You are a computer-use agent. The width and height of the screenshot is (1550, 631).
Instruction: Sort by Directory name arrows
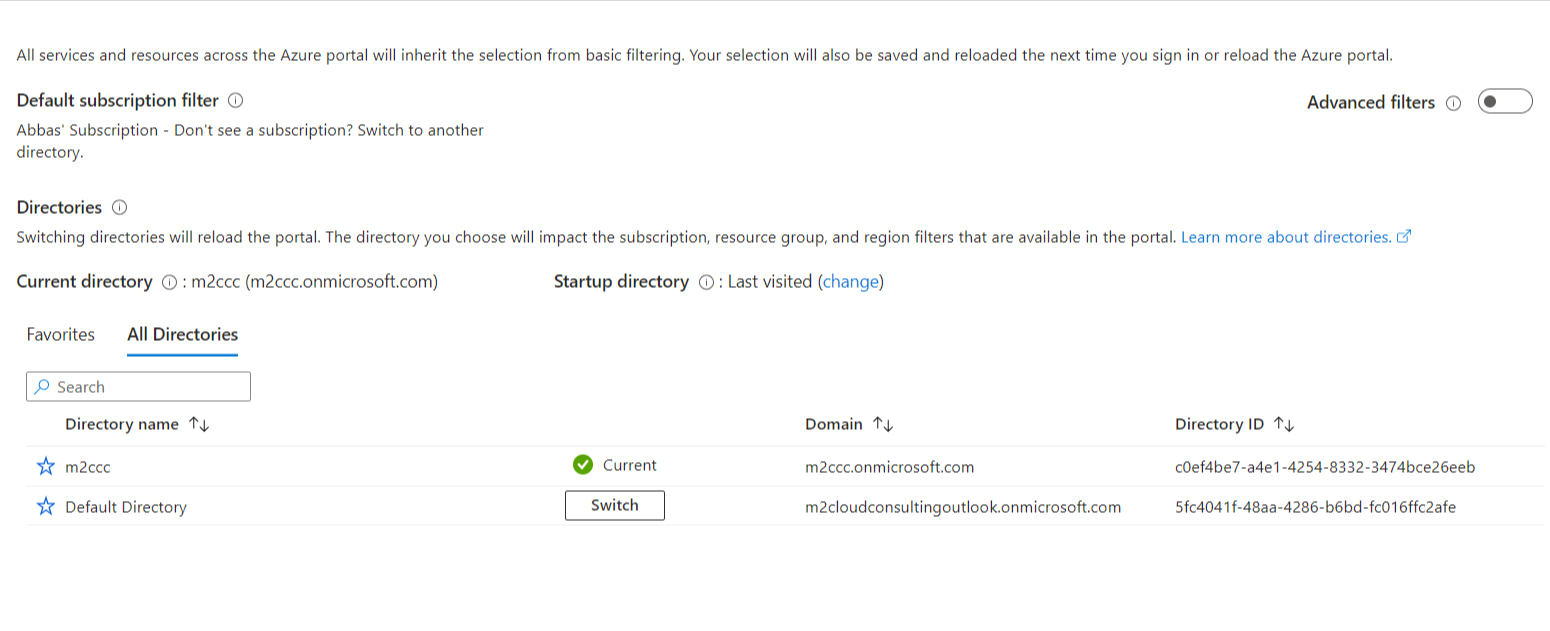coord(199,425)
